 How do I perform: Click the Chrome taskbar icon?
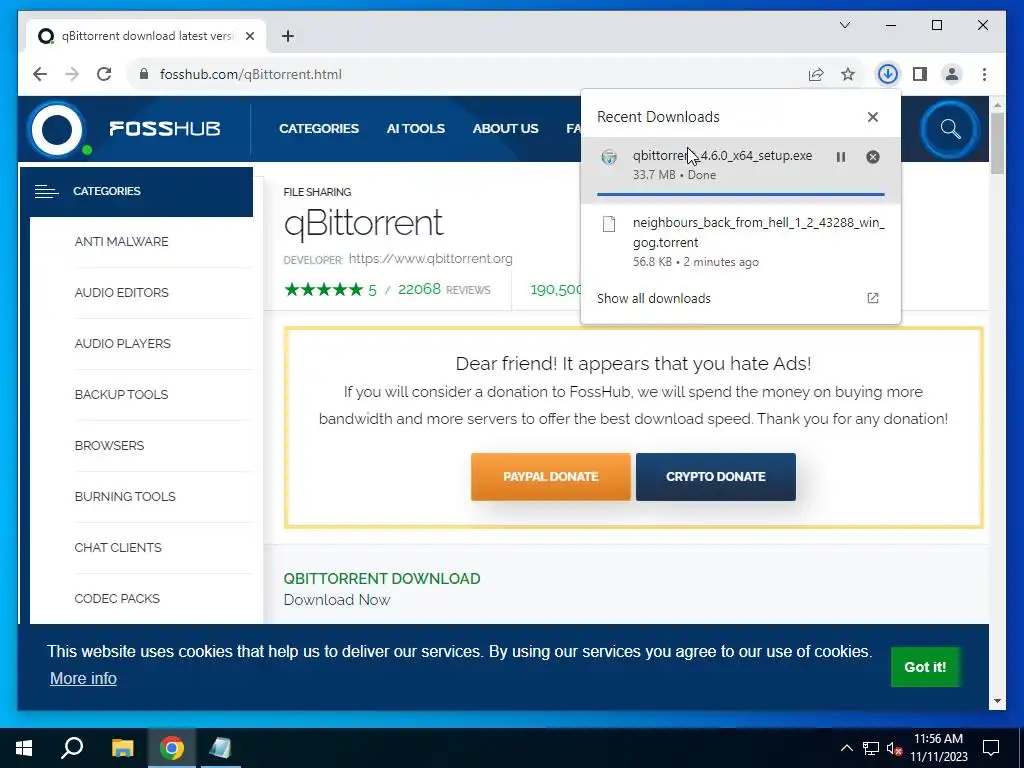[x=172, y=748]
